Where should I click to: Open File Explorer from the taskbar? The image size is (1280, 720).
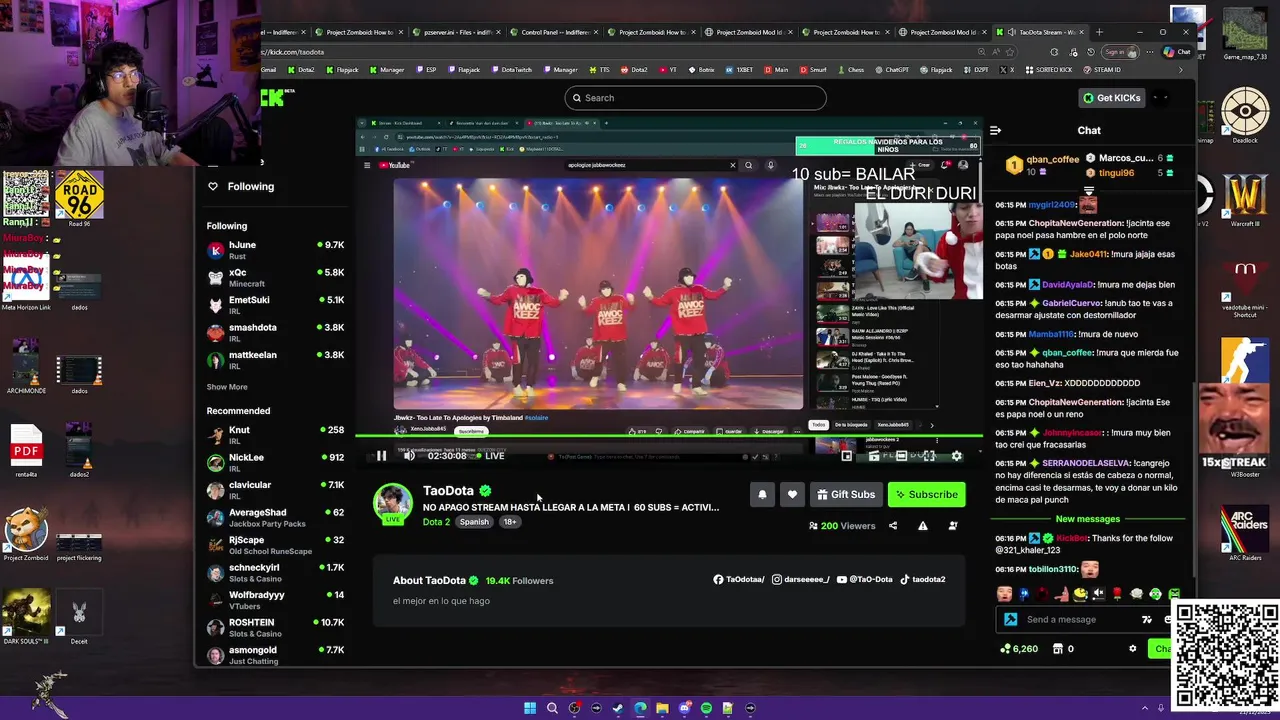point(662,708)
